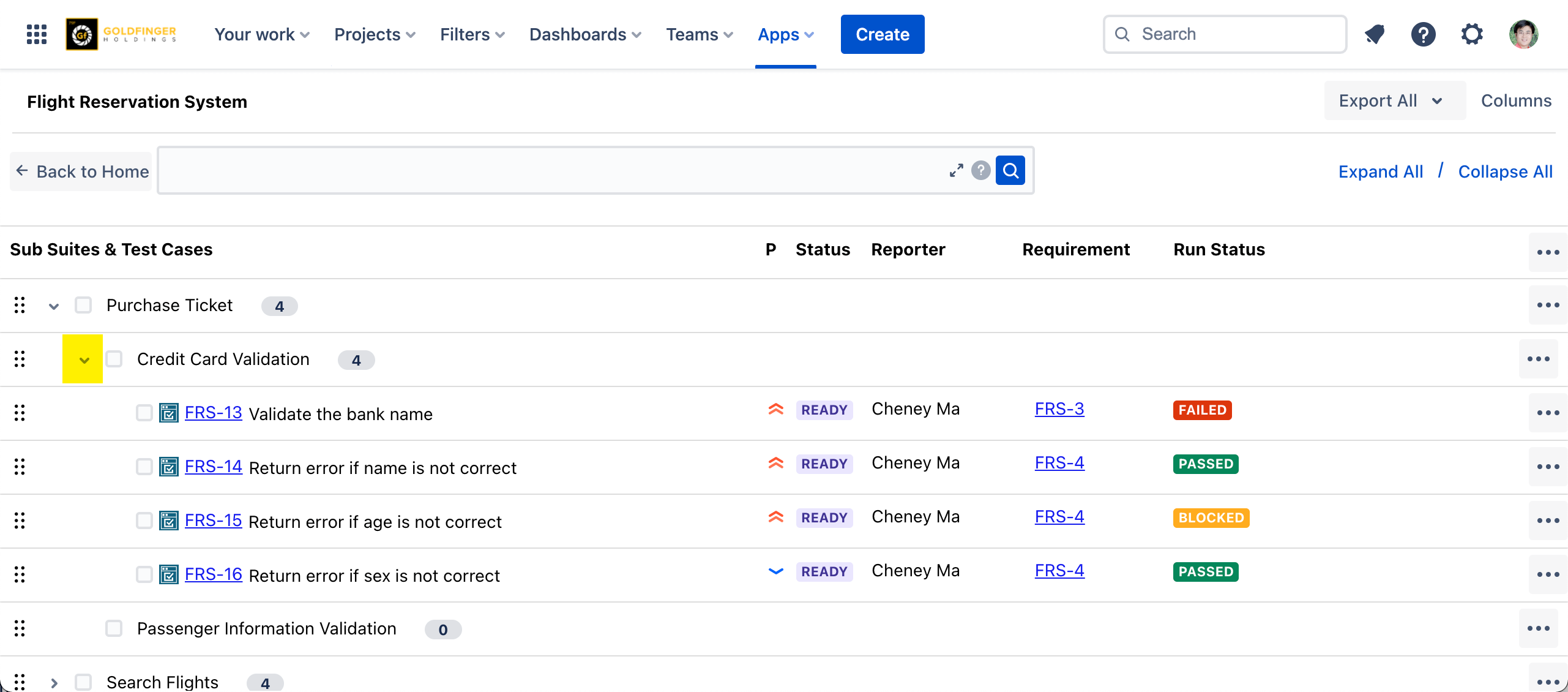Open the settings gear icon
Screen dimensions: 1568x692
[1472, 34]
